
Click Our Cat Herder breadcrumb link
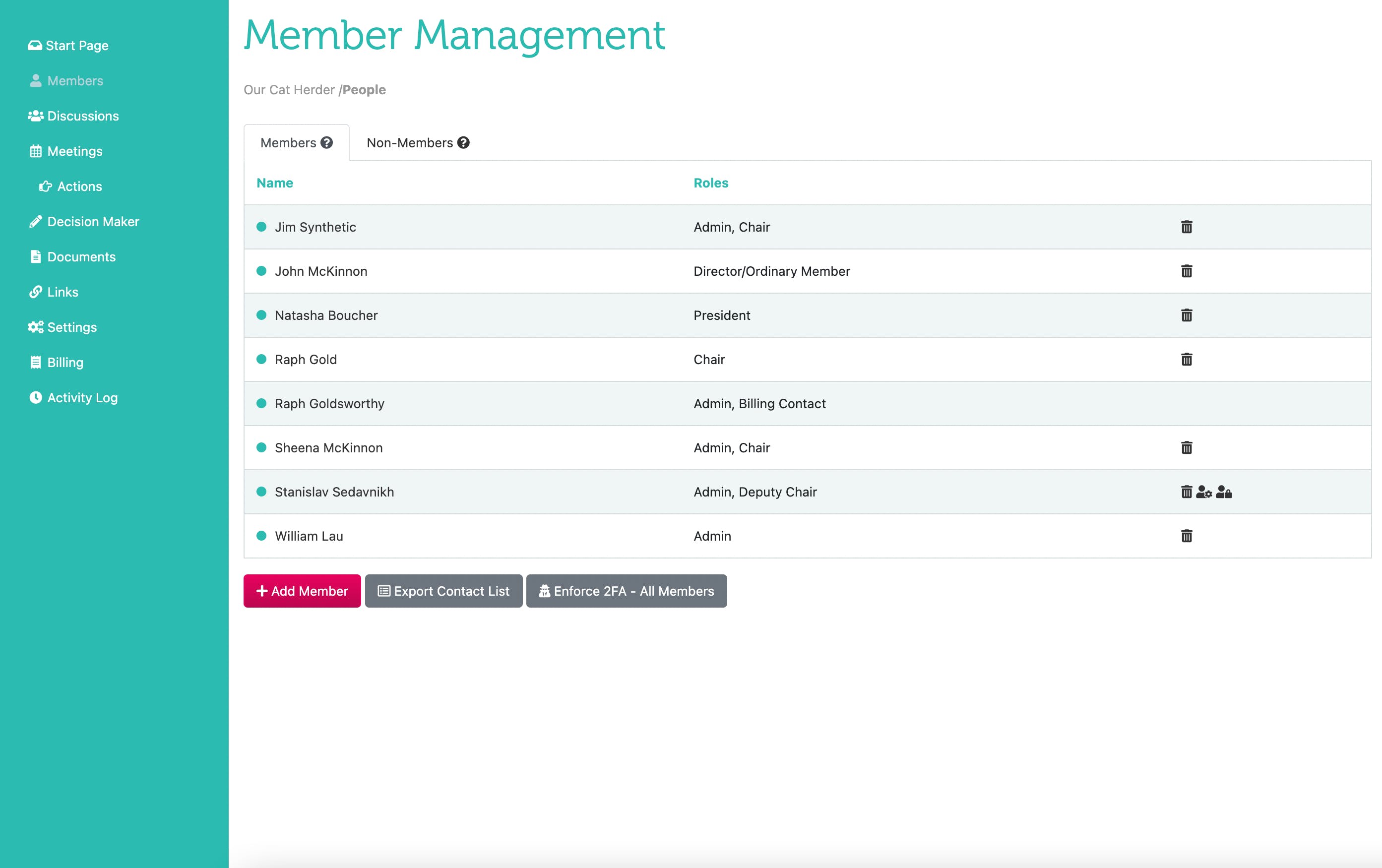[x=289, y=90]
